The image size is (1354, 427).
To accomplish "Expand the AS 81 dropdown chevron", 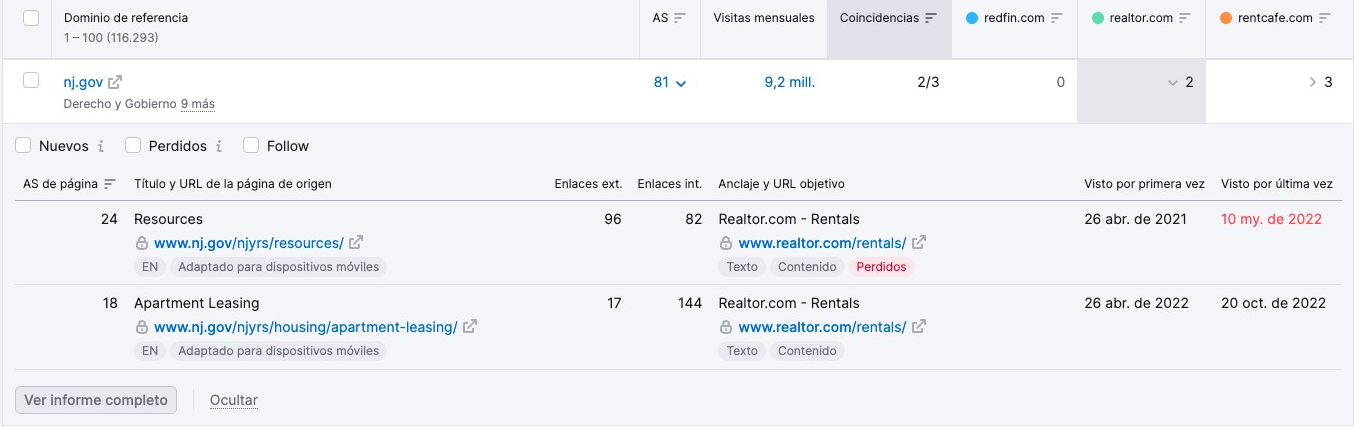I will click(x=681, y=83).
